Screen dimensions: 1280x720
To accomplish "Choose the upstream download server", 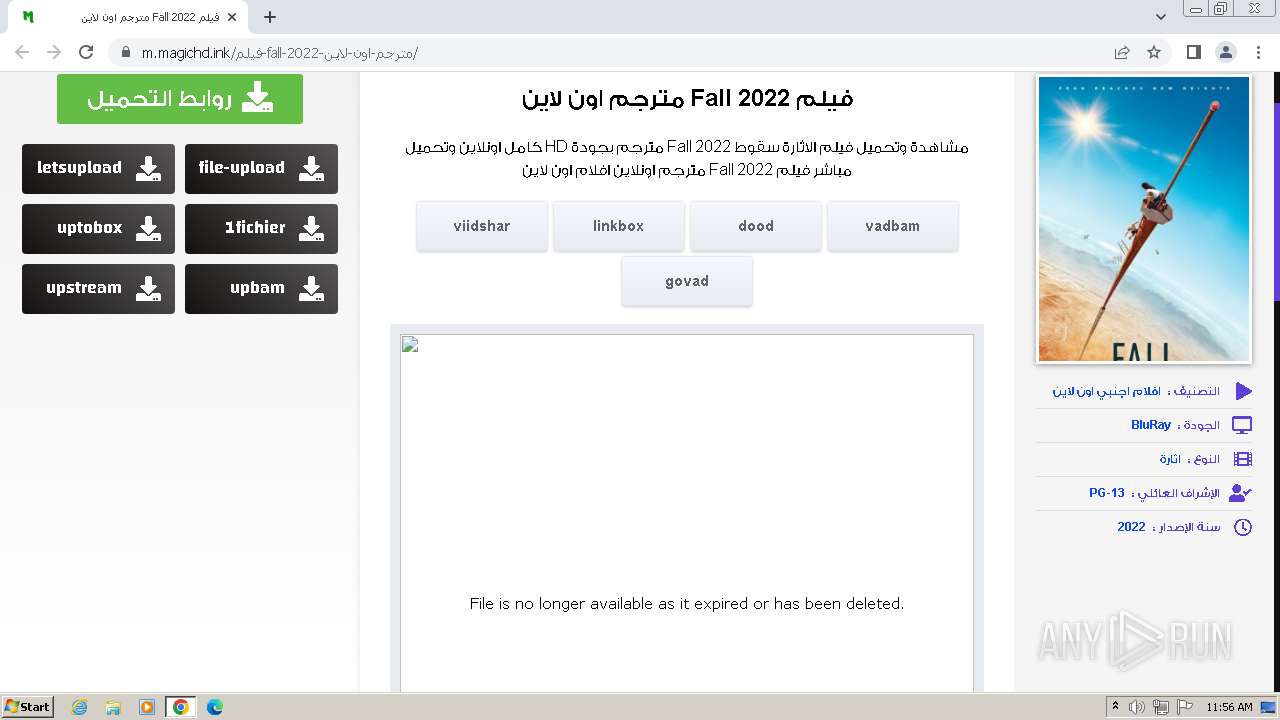I will click(x=98, y=288).
